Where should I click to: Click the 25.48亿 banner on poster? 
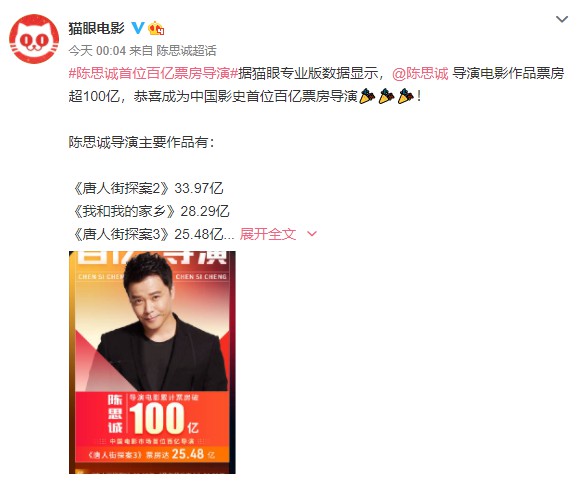click(152, 454)
